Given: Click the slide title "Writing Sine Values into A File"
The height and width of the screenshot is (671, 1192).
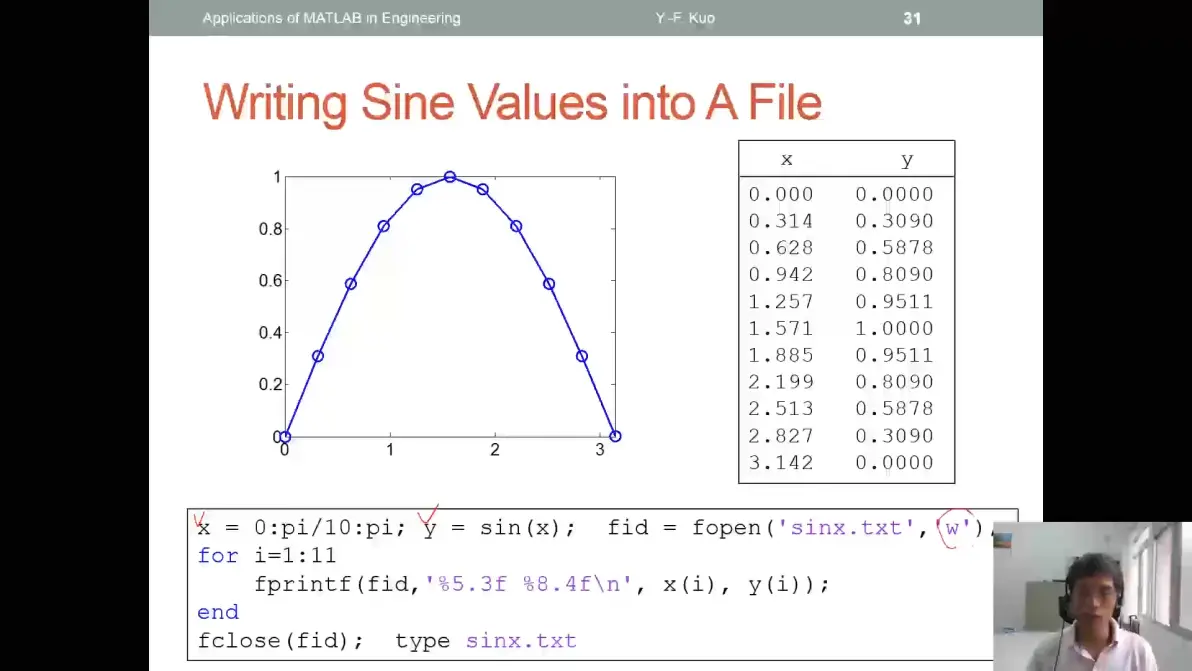Looking at the screenshot, I should (x=512, y=103).
